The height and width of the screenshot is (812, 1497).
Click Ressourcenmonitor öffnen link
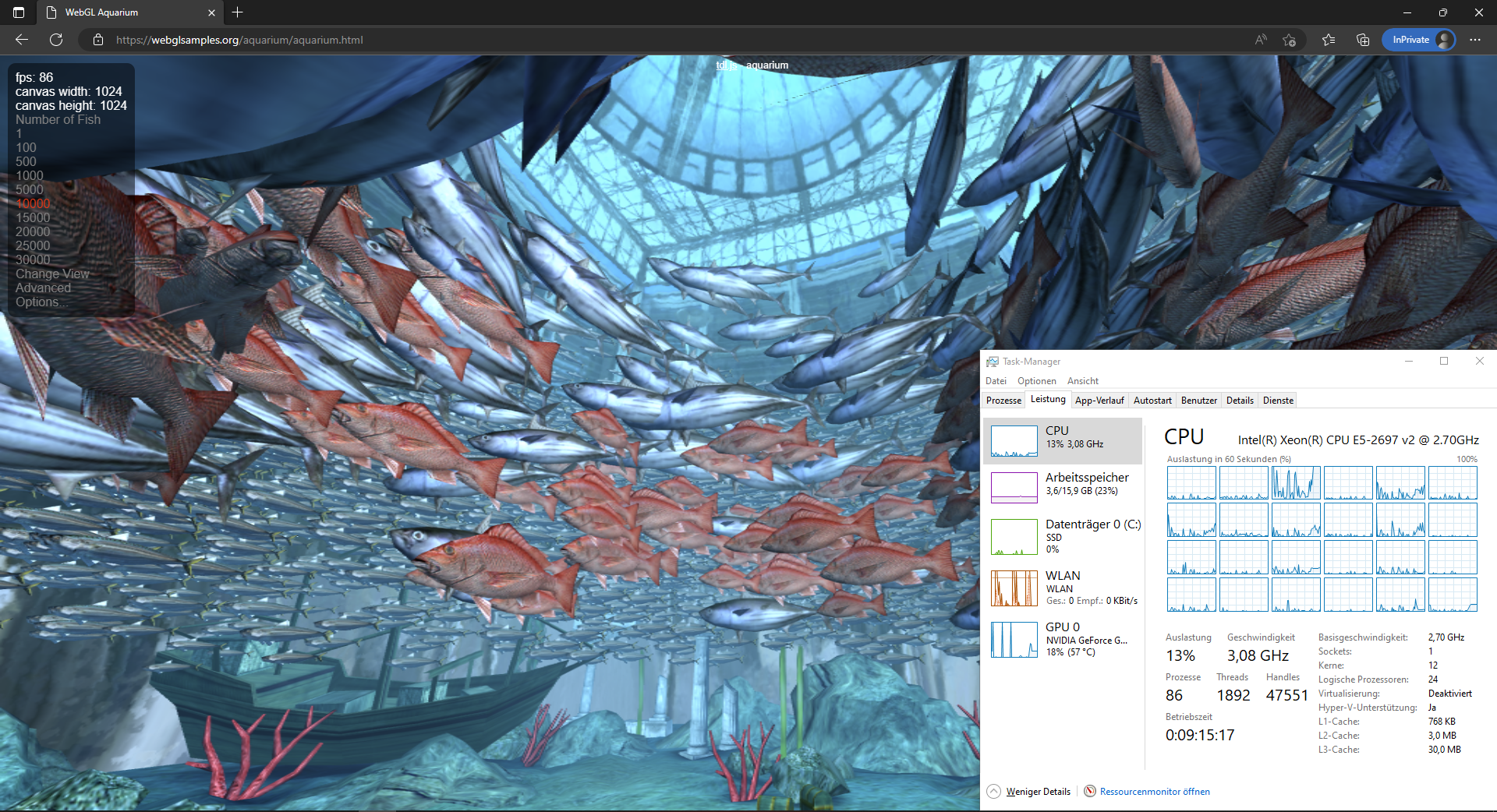pos(1155,792)
